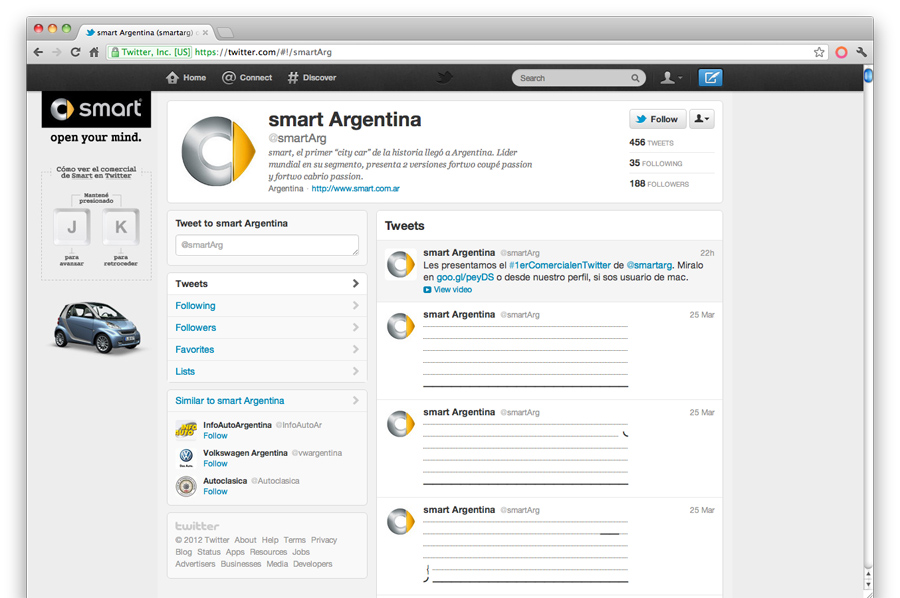Follow Volkswagen Argentina
The height and width of the screenshot is (598, 900).
point(215,464)
